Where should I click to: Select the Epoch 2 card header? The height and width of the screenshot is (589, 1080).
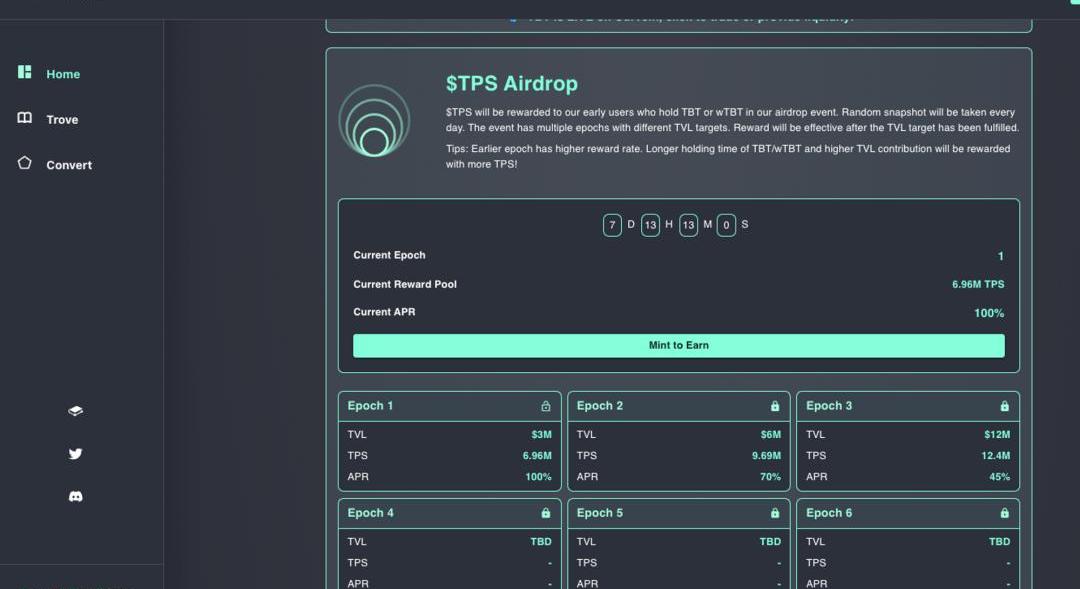(x=600, y=406)
